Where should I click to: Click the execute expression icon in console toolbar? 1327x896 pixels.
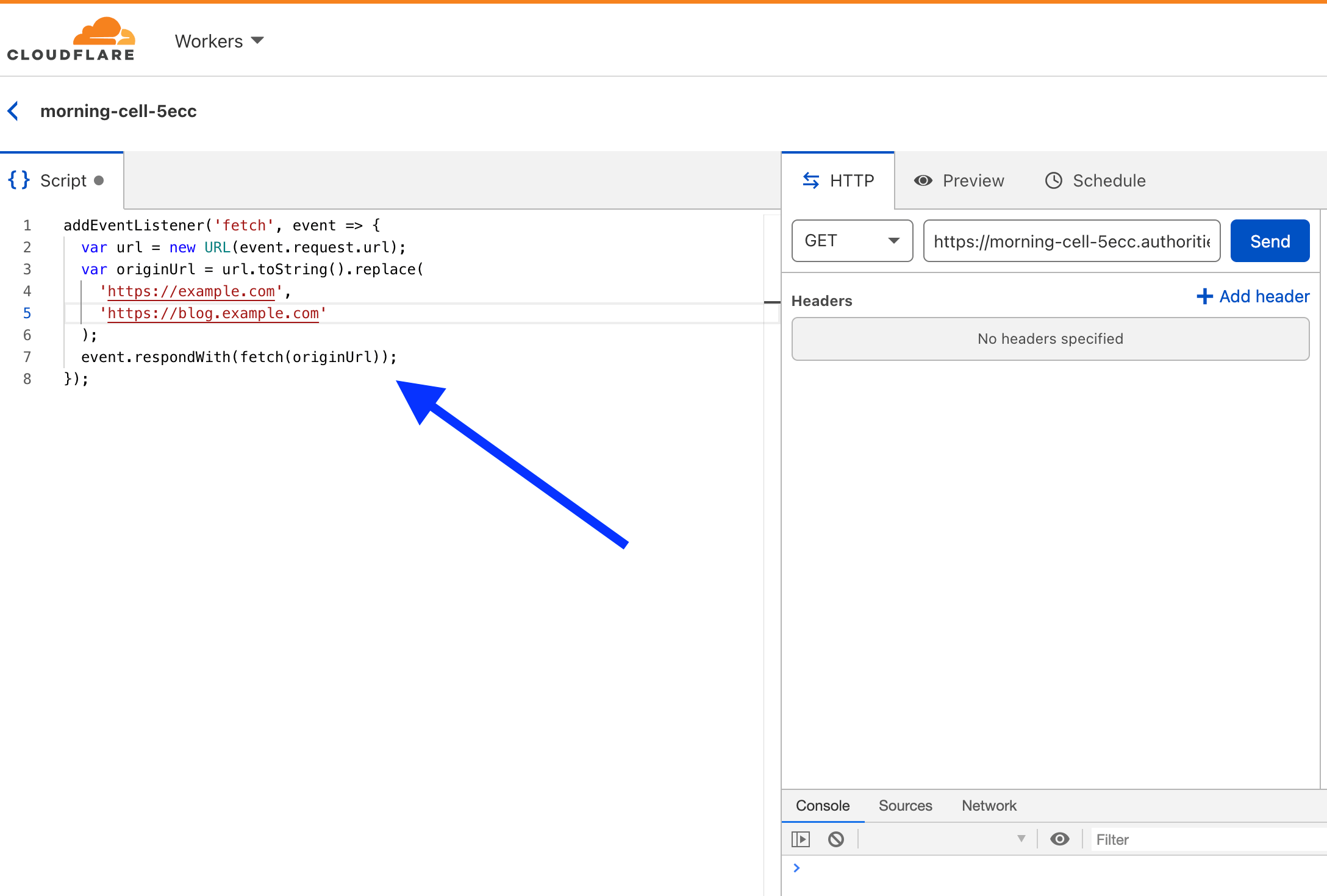(801, 839)
